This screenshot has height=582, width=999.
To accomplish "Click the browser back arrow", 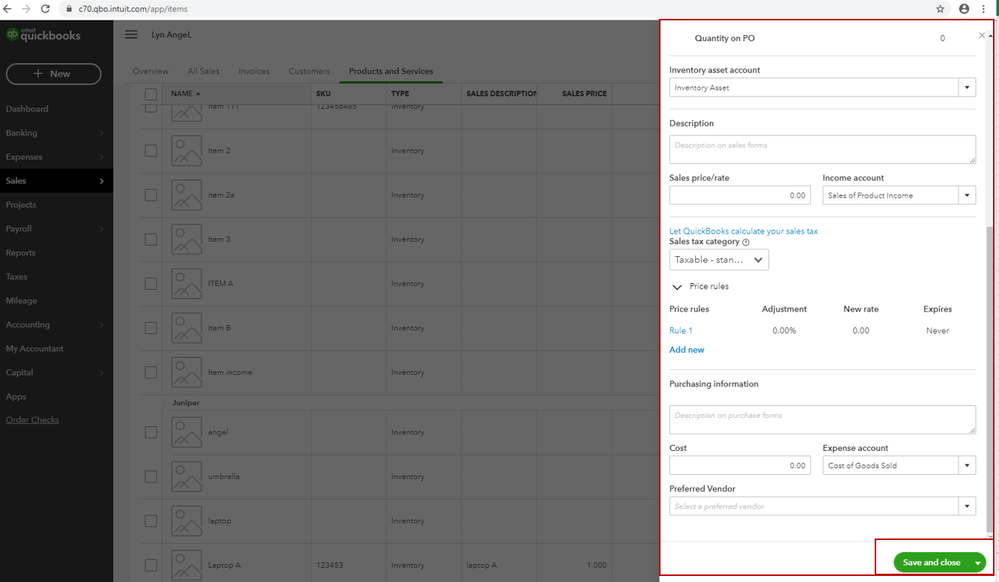I will [8, 9].
